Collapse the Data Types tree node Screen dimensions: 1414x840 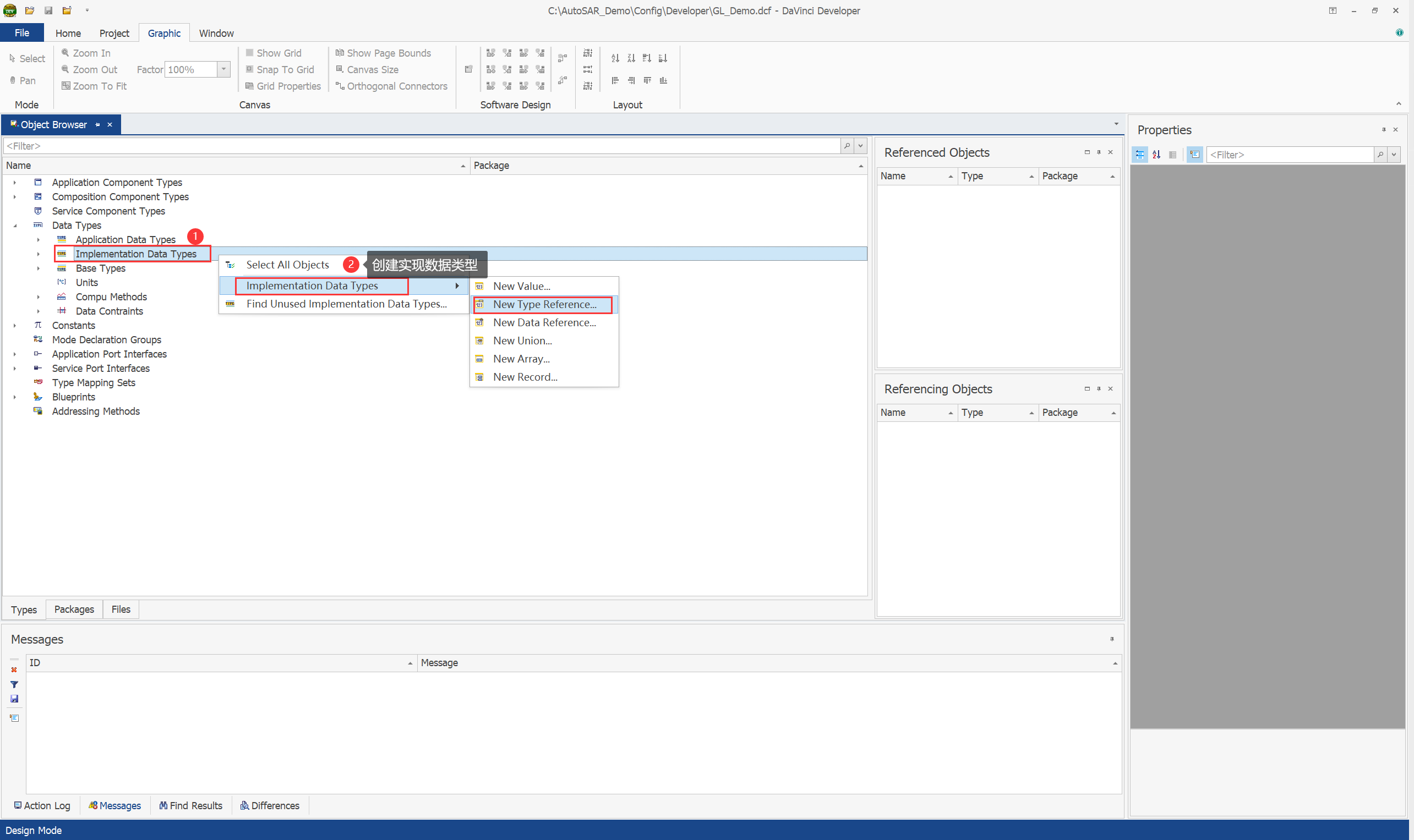click(x=15, y=226)
